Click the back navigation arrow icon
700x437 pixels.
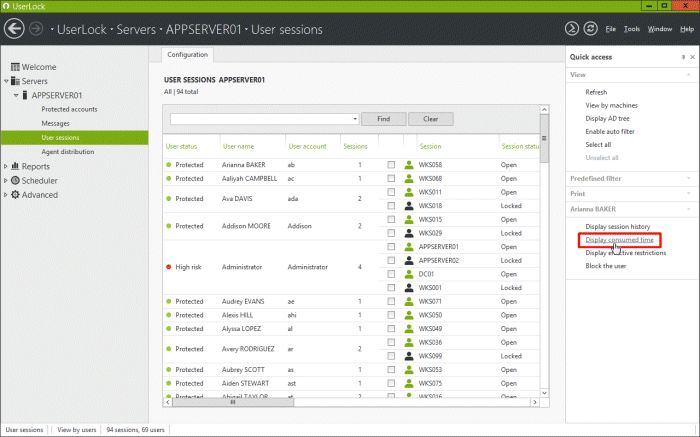tap(14, 29)
